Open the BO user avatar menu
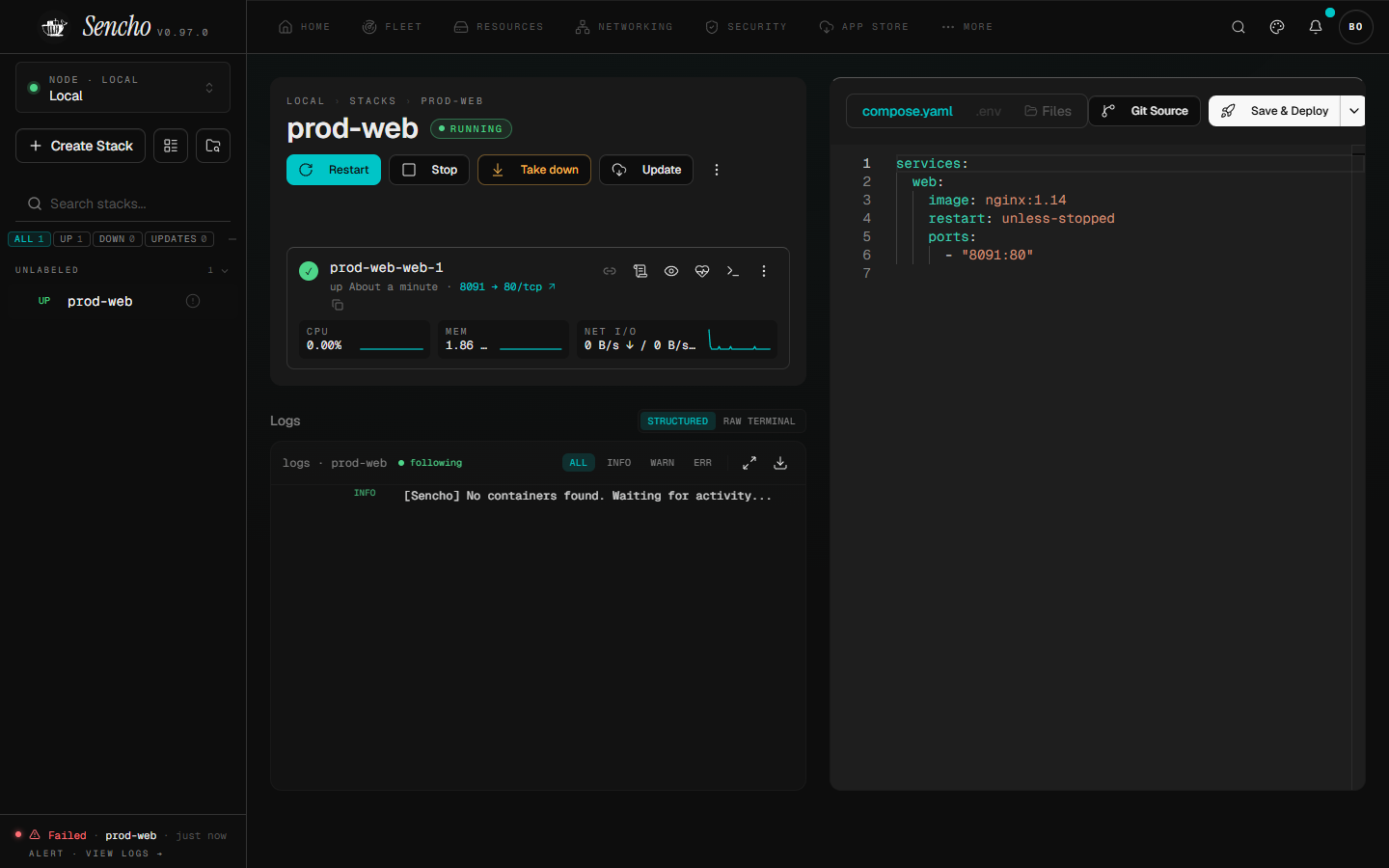Screen dimensions: 1389x868 point(1355,27)
